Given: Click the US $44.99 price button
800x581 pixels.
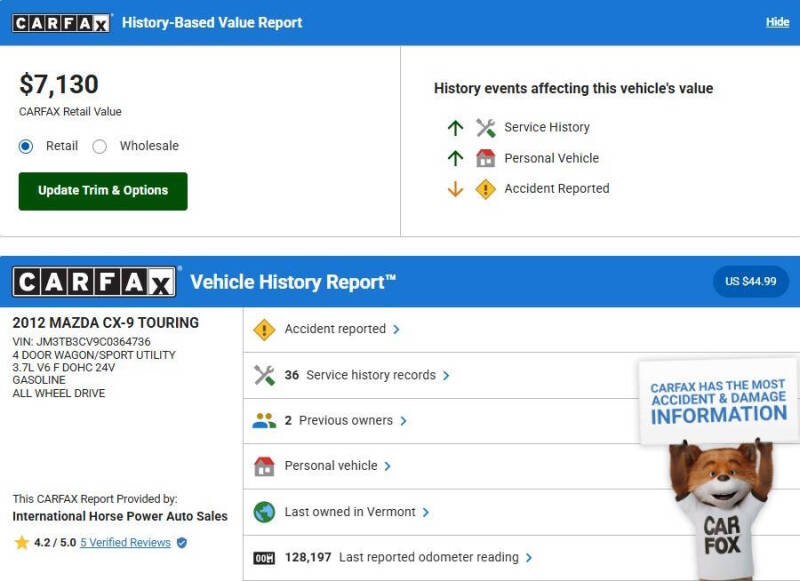Looking at the screenshot, I should [x=750, y=282].
